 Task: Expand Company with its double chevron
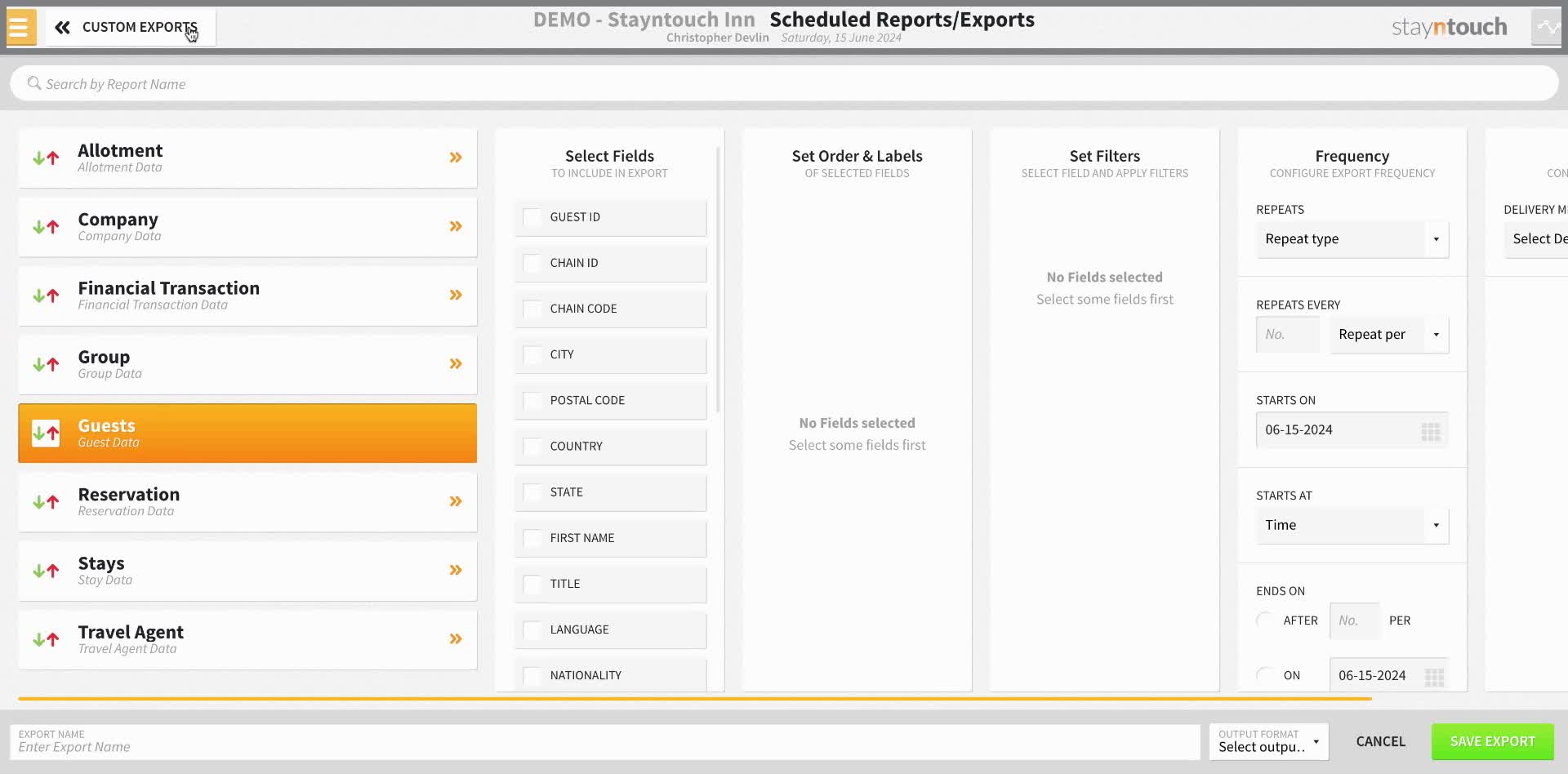coord(456,226)
